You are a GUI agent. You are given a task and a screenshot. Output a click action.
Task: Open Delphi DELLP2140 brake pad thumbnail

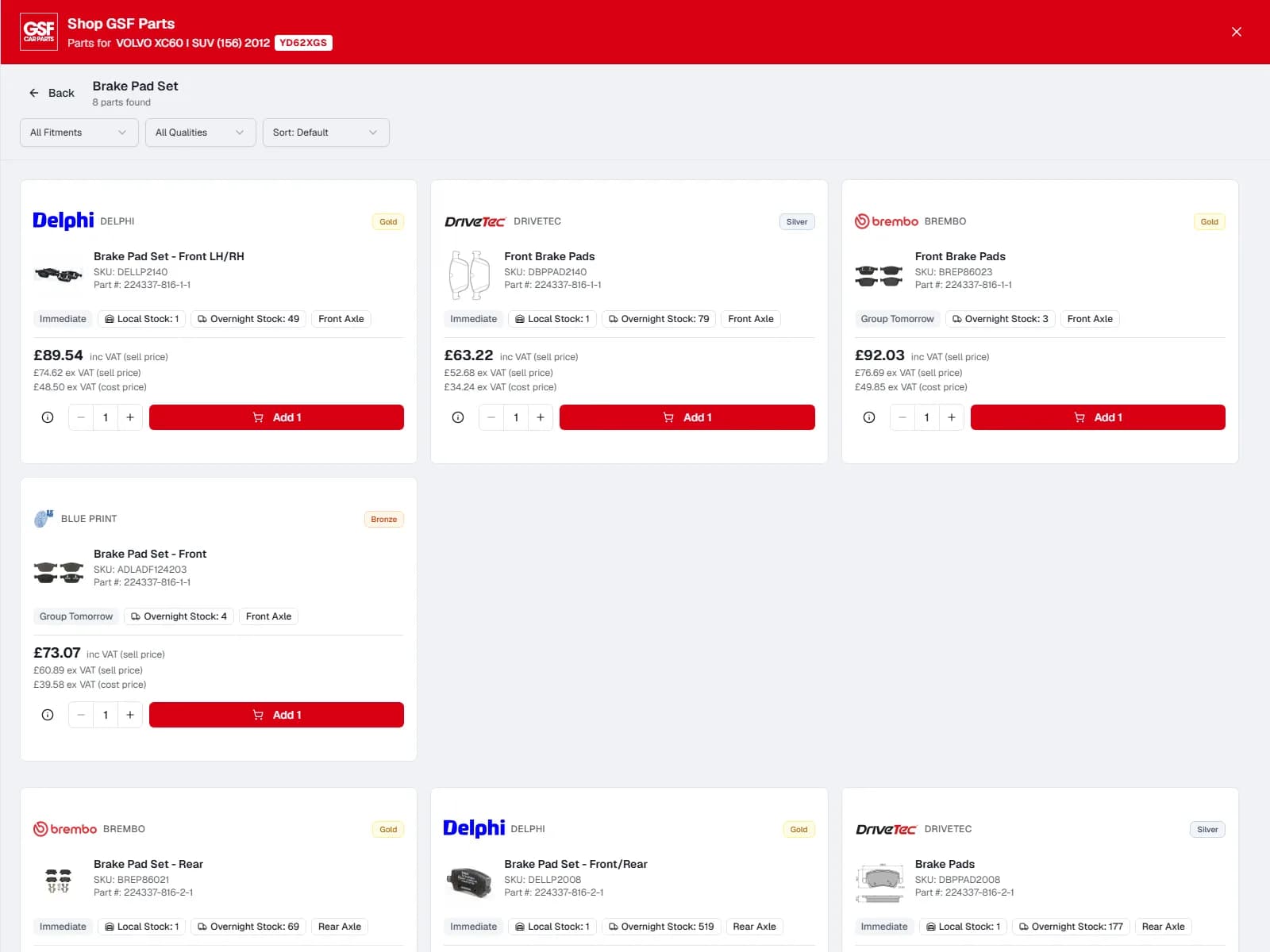(x=59, y=274)
